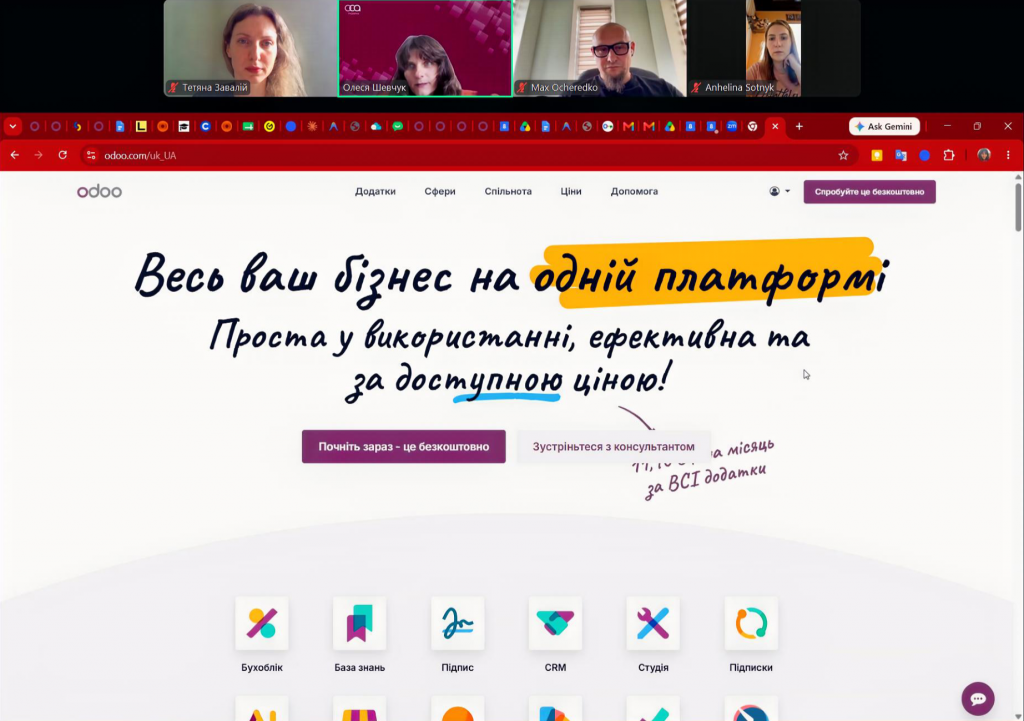This screenshot has height=721, width=1024.
Task: Click Спробуйте це безкоштовно button
Action: (869, 192)
